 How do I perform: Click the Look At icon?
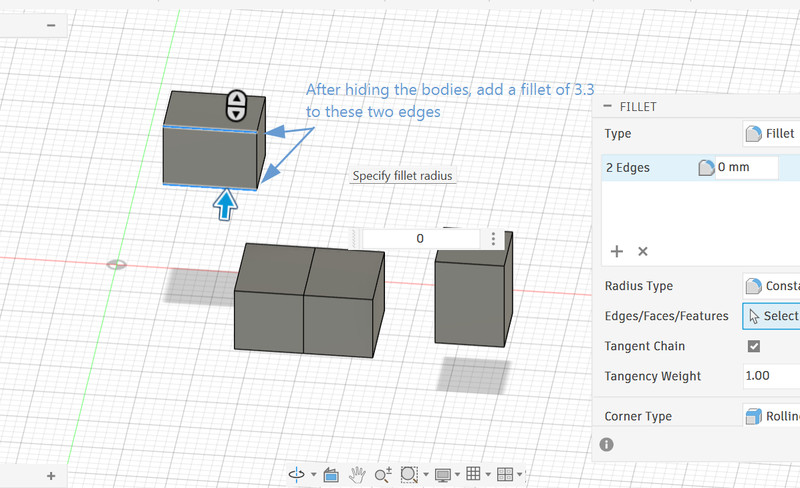331,475
